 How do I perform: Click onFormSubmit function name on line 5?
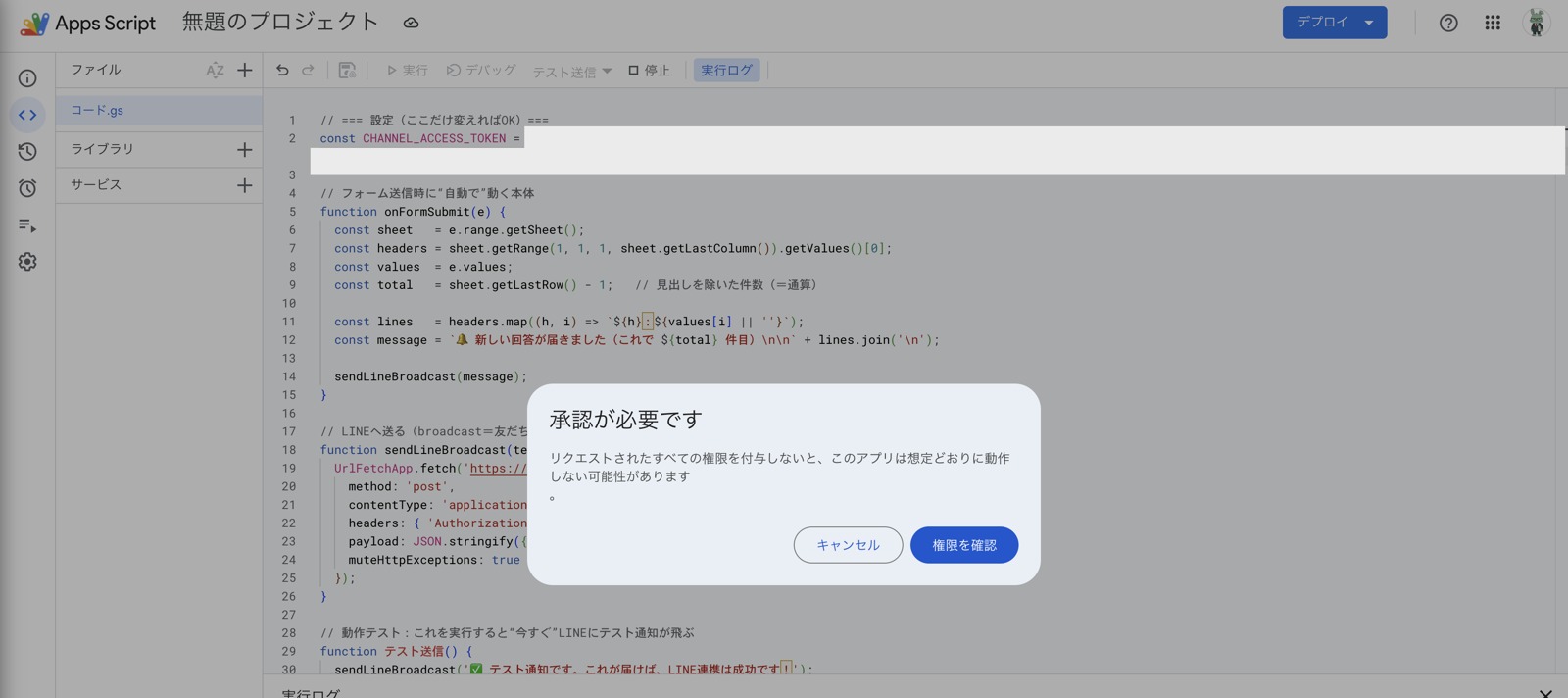point(426,212)
